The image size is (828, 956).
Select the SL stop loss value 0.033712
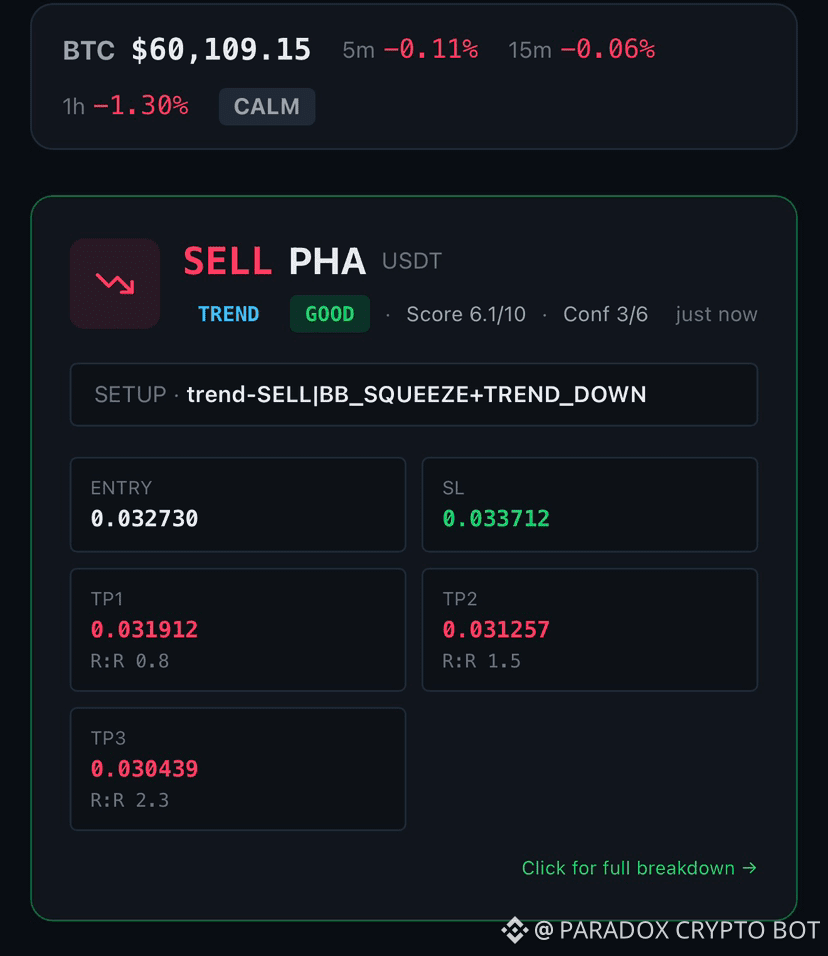pyautogui.click(x=496, y=518)
